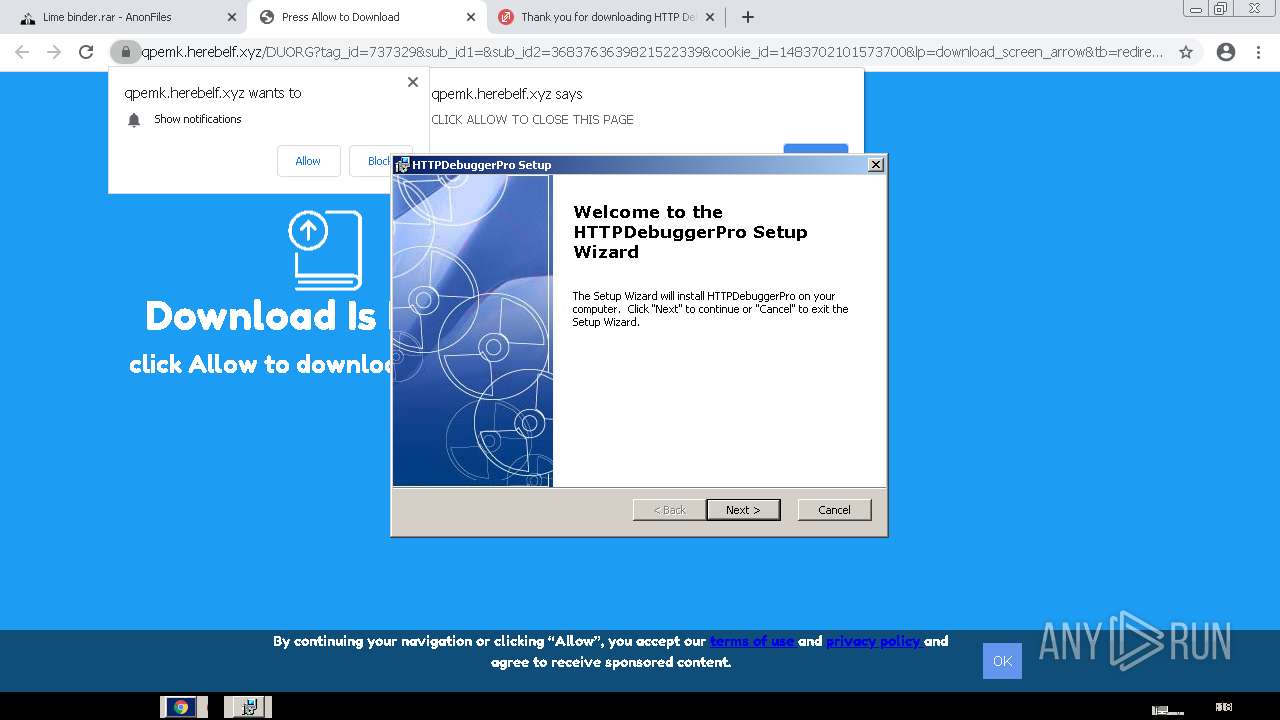This screenshot has width=1280, height=720.
Task: Close the HTTPDebuggerPro Setup window
Action: [876, 165]
